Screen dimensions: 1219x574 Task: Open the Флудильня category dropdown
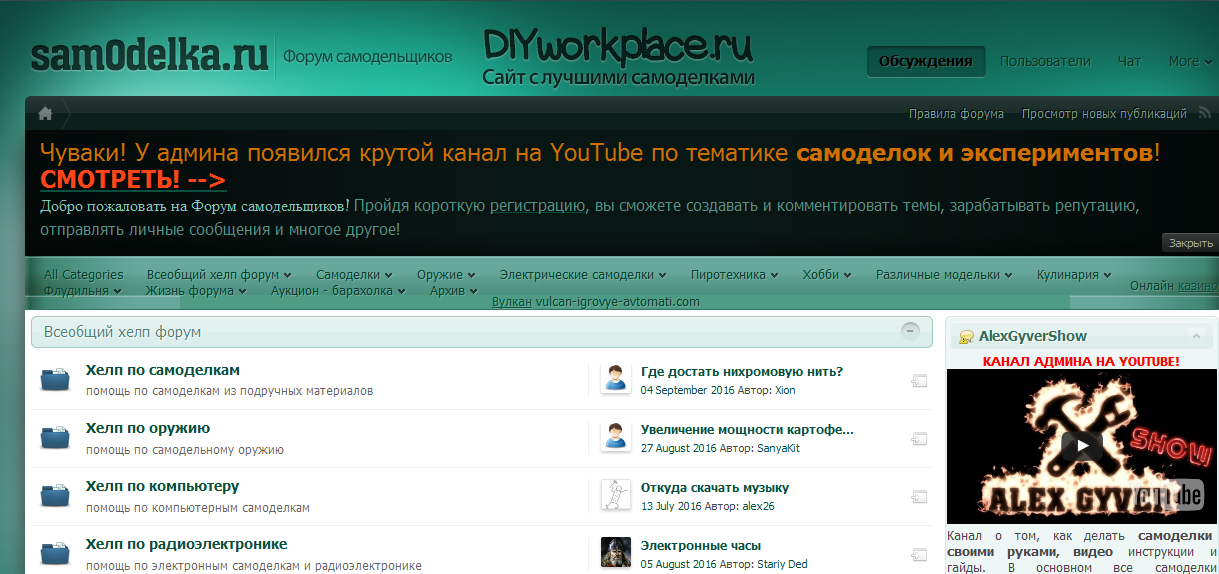pyautogui.click(x=83, y=291)
